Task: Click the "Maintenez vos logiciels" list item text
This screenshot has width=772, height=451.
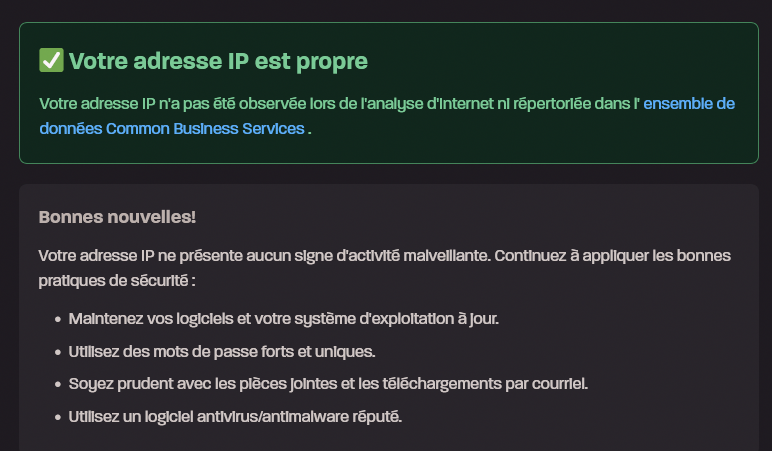Action: (283, 319)
